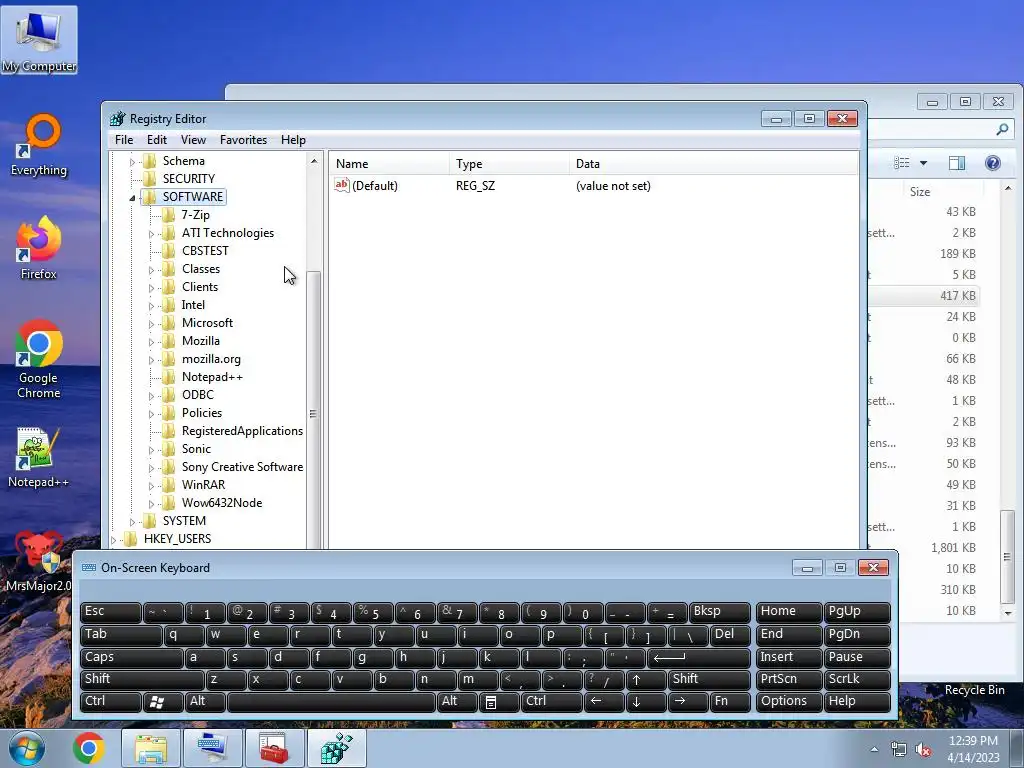Open Explorer view options dropdown arrow
This screenshot has height=768, width=1024.
tap(923, 163)
